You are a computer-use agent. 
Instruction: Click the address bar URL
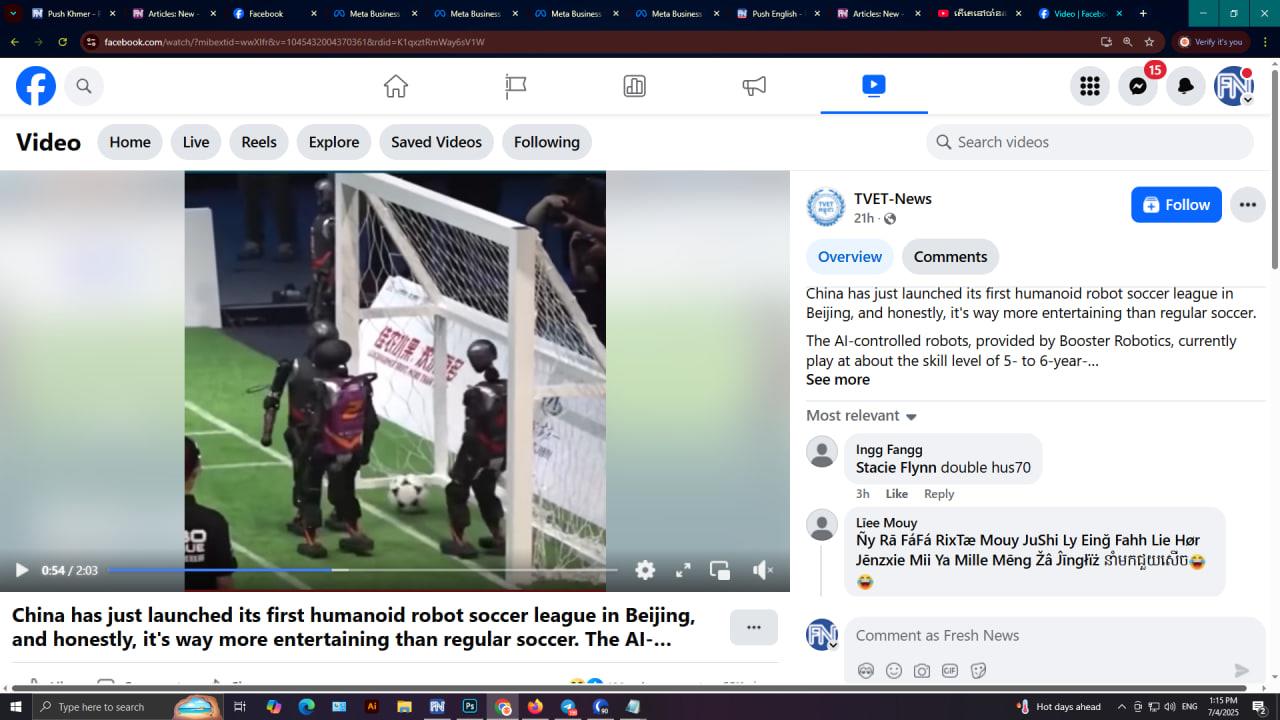(294, 42)
